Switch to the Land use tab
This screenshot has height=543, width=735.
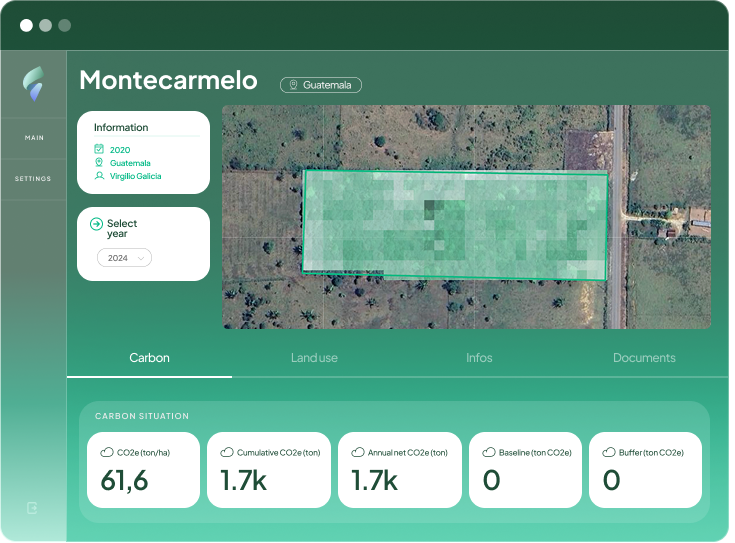point(314,358)
